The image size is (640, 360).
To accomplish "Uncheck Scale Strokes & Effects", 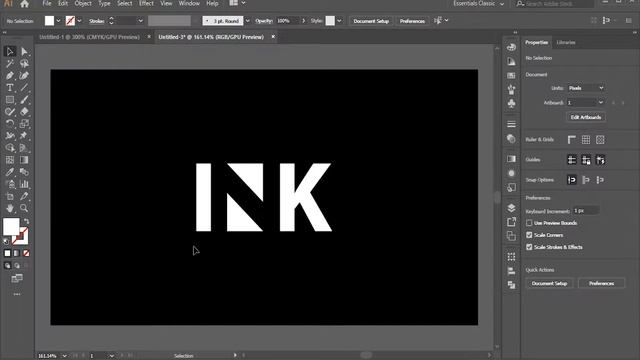I will (x=529, y=247).
